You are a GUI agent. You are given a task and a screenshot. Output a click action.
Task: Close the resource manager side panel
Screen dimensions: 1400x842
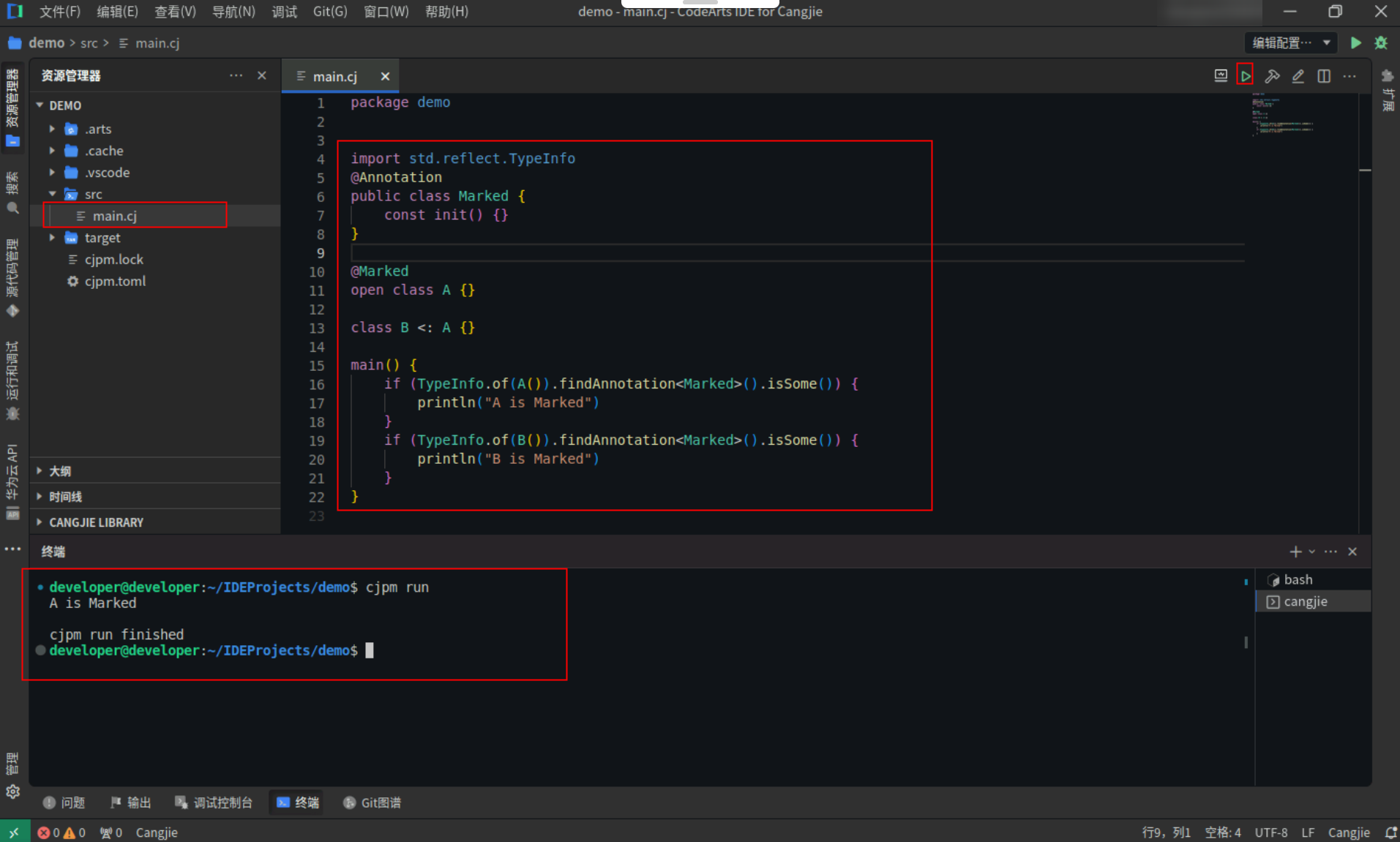262,75
